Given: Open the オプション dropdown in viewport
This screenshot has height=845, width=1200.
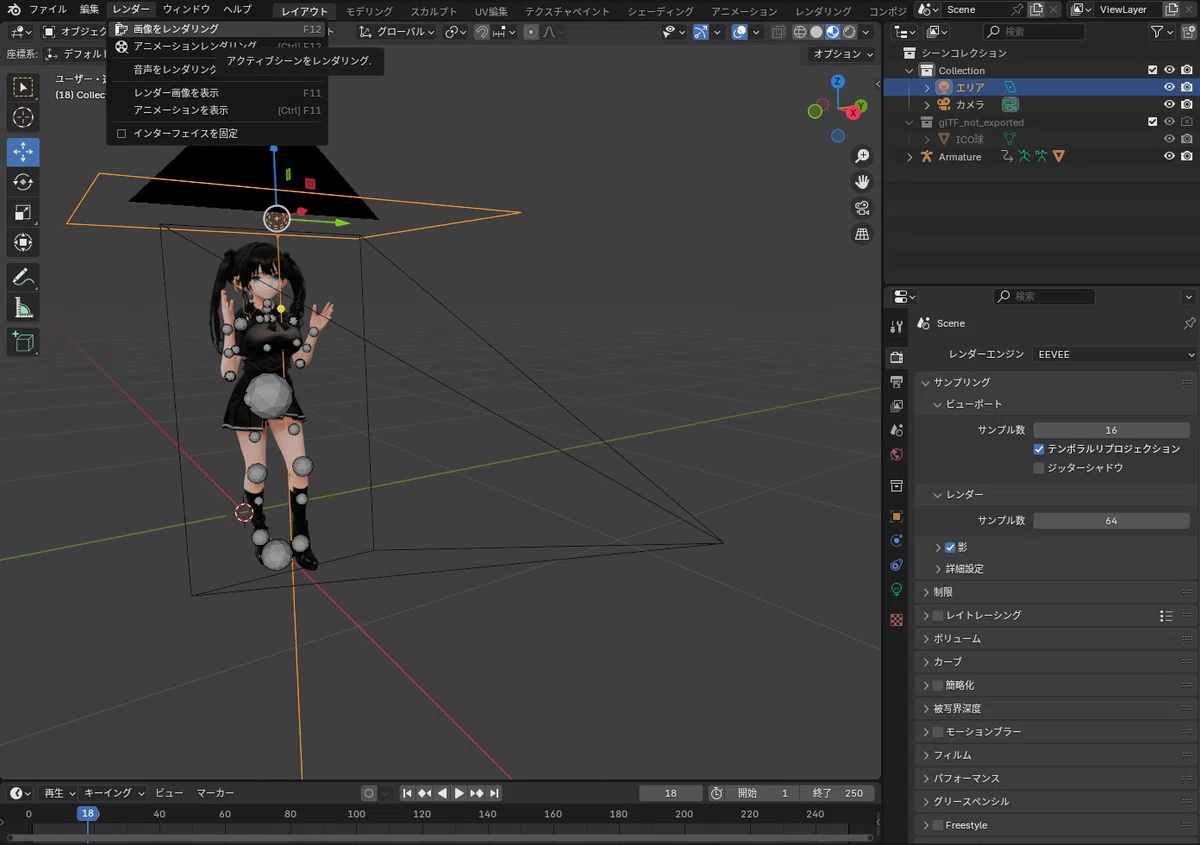Looking at the screenshot, I should (842, 54).
